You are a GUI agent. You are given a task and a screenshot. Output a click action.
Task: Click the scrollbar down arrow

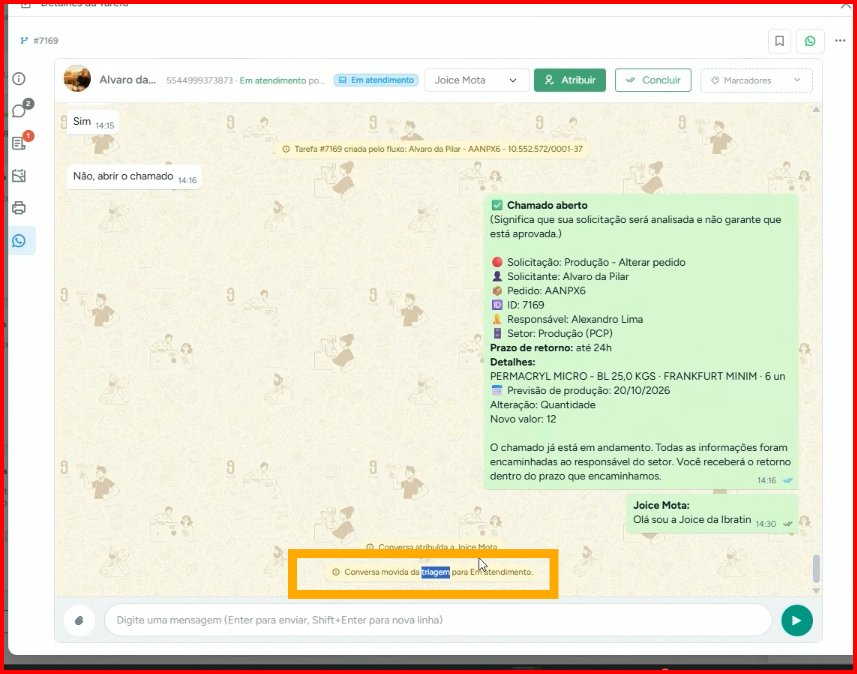point(816,591)
